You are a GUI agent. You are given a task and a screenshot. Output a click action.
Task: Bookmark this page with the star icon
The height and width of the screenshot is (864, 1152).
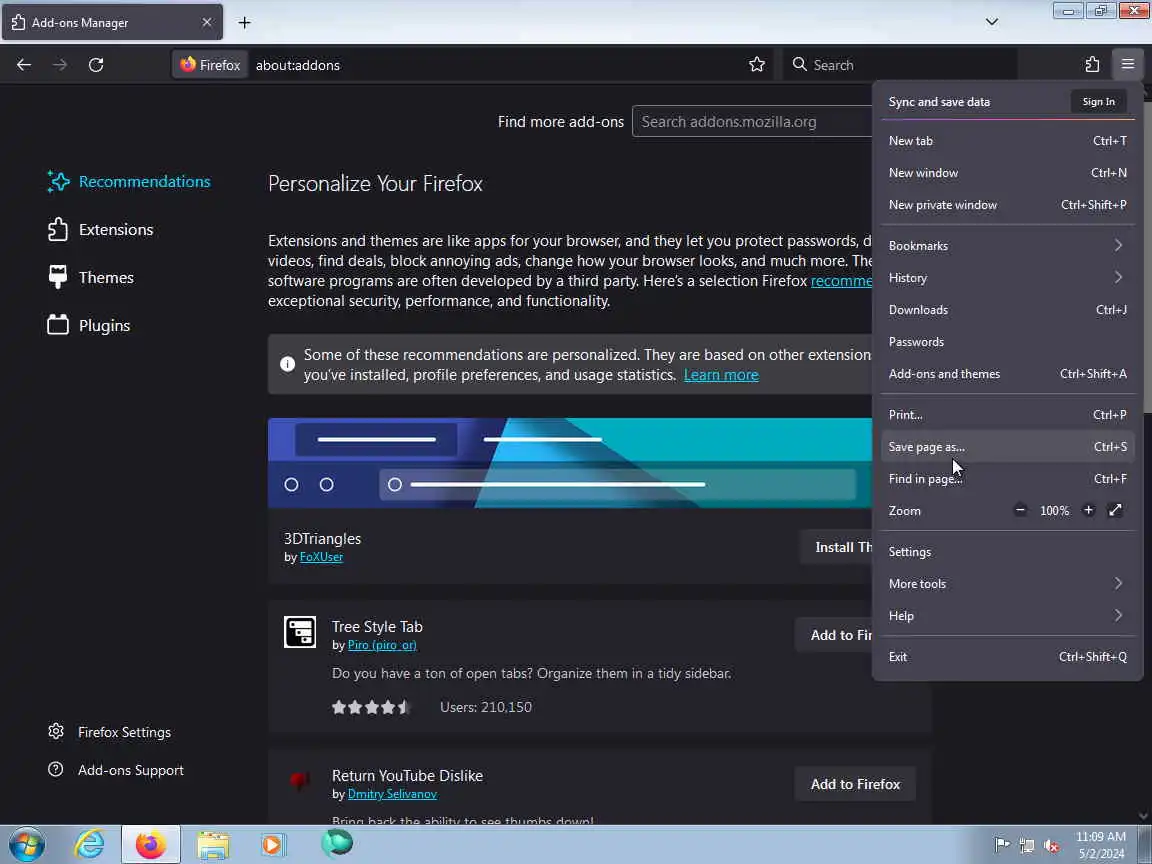757,65
